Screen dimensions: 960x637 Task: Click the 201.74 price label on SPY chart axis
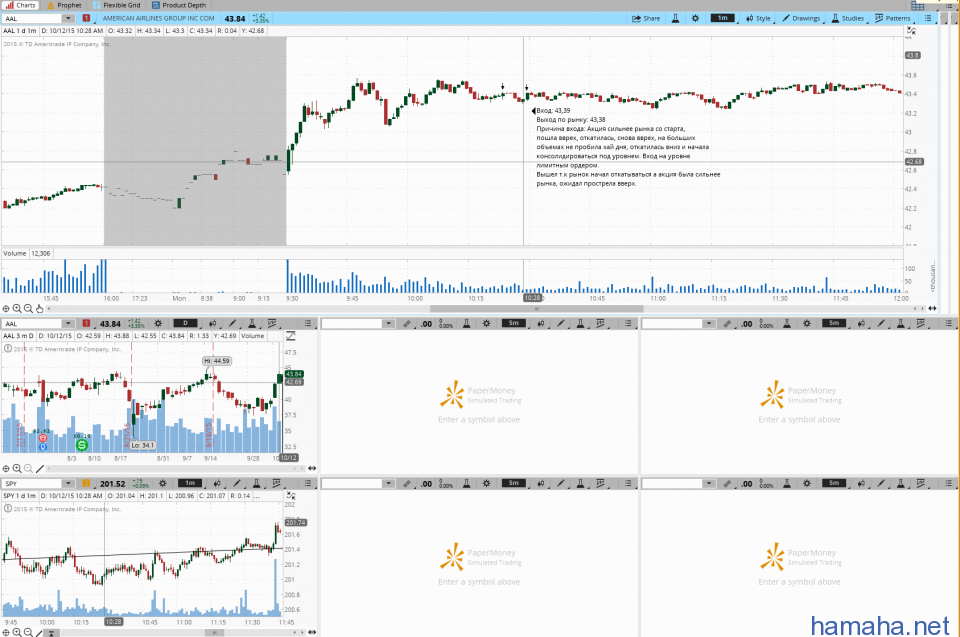click(296, 522)
